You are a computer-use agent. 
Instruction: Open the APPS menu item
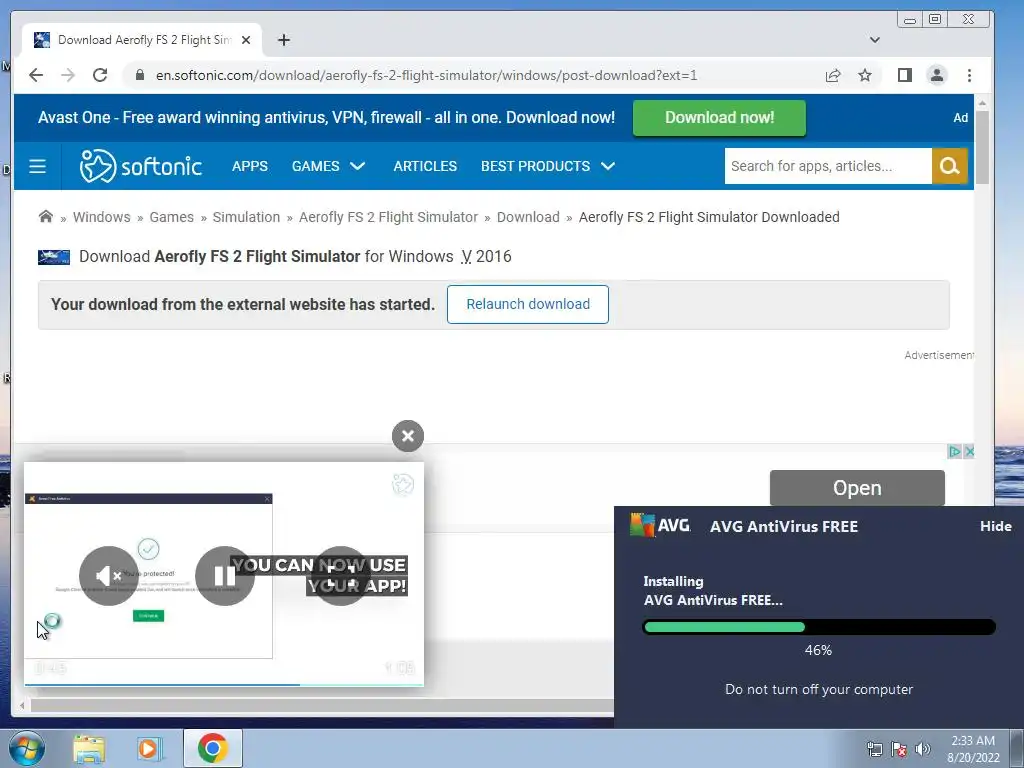(249, 166)
